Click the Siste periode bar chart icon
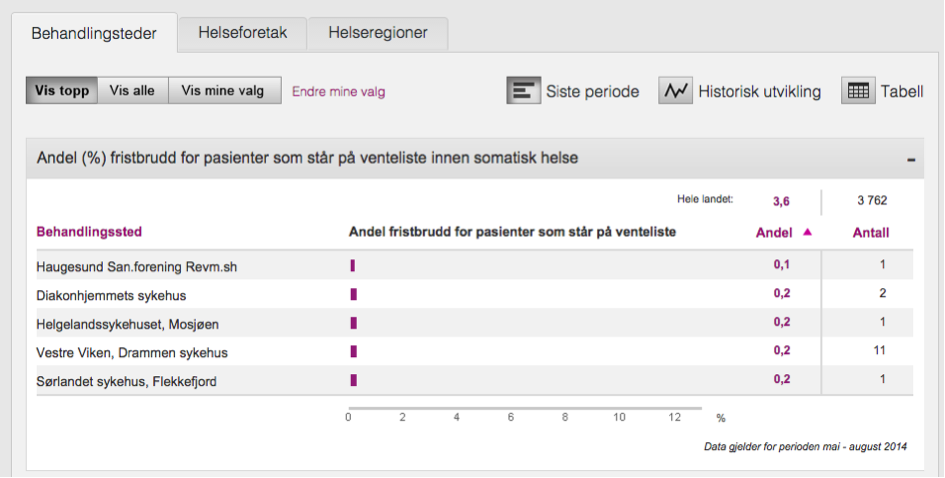Viewport: 945px width, 478px height. pyautogui.click(x=523, y=91)
